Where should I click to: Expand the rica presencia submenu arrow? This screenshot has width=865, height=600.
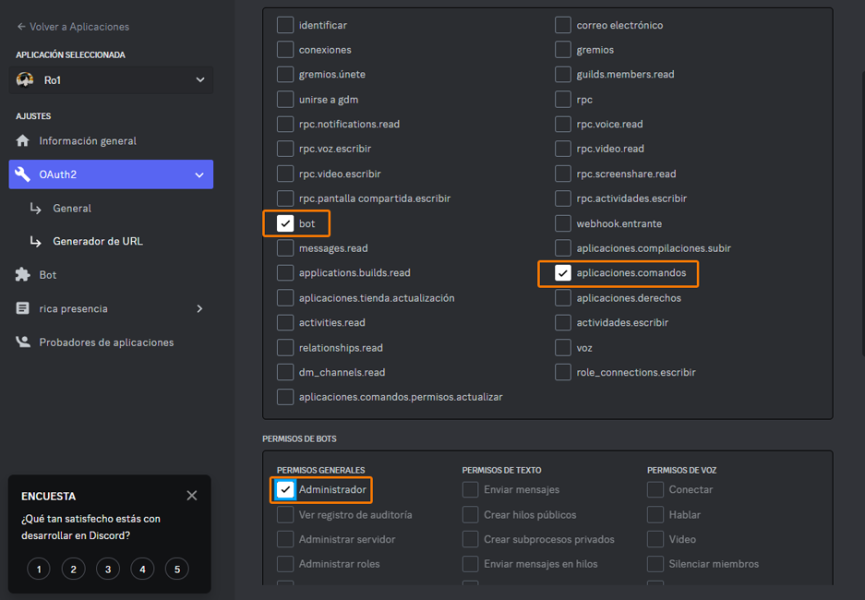tap(200, 309)
